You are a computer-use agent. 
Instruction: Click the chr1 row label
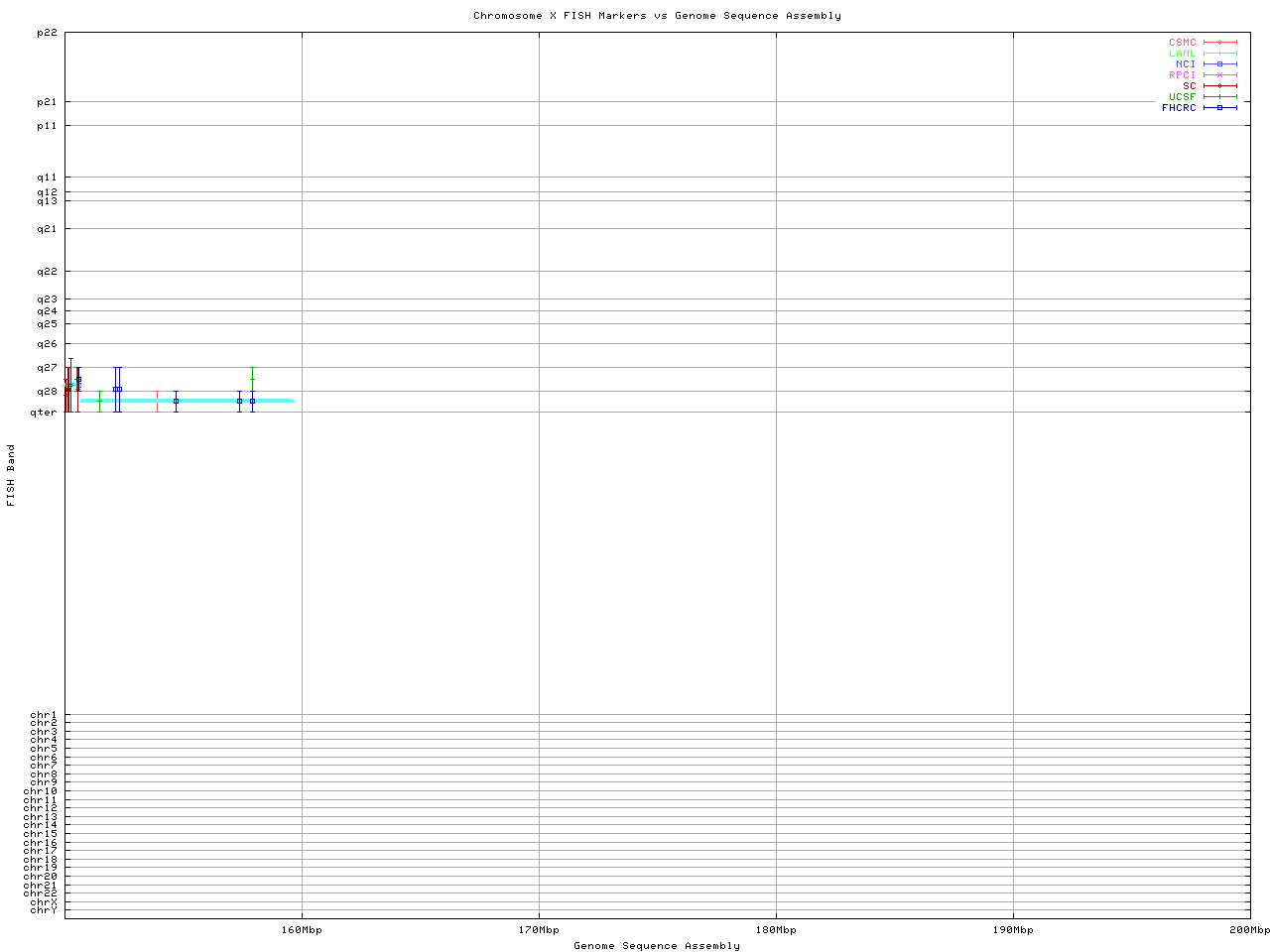click(44, 715)
